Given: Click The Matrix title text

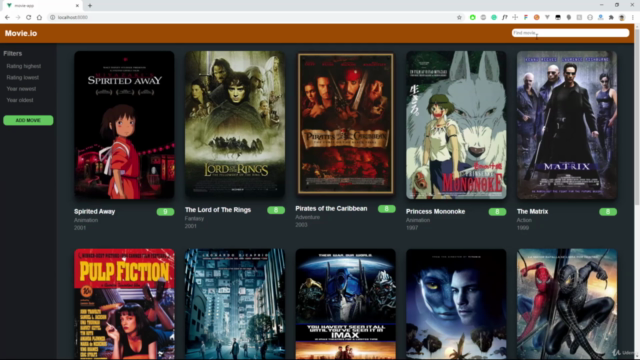Looking at the screenshot, I should click(x=532, y=211).
